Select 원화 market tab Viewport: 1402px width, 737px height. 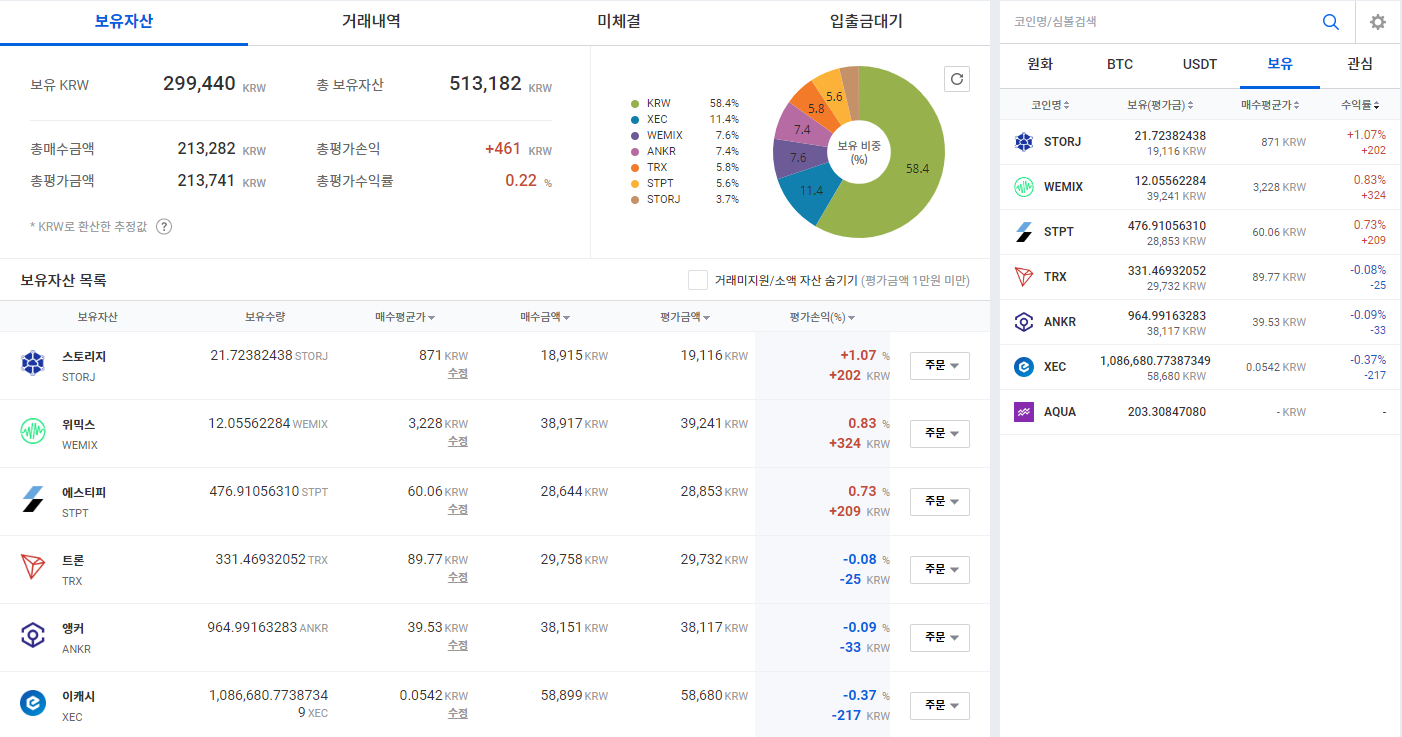[1040, 64]
